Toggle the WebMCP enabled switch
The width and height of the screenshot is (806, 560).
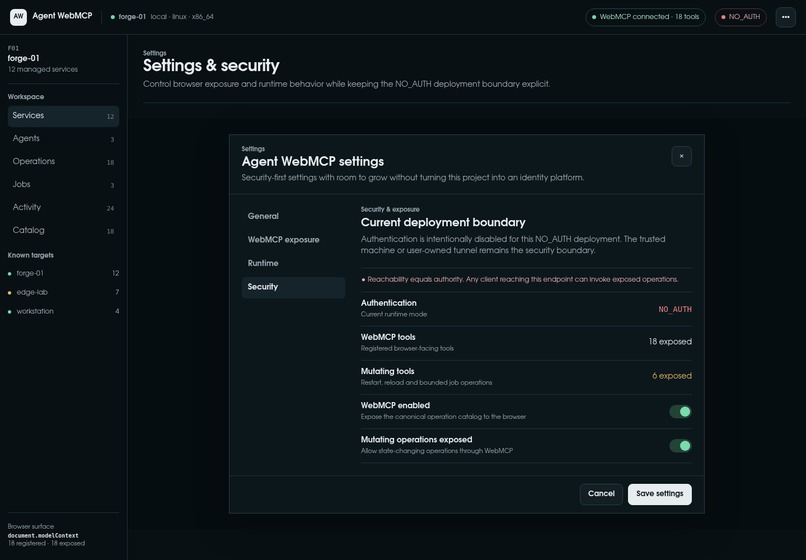pos(680,411)
